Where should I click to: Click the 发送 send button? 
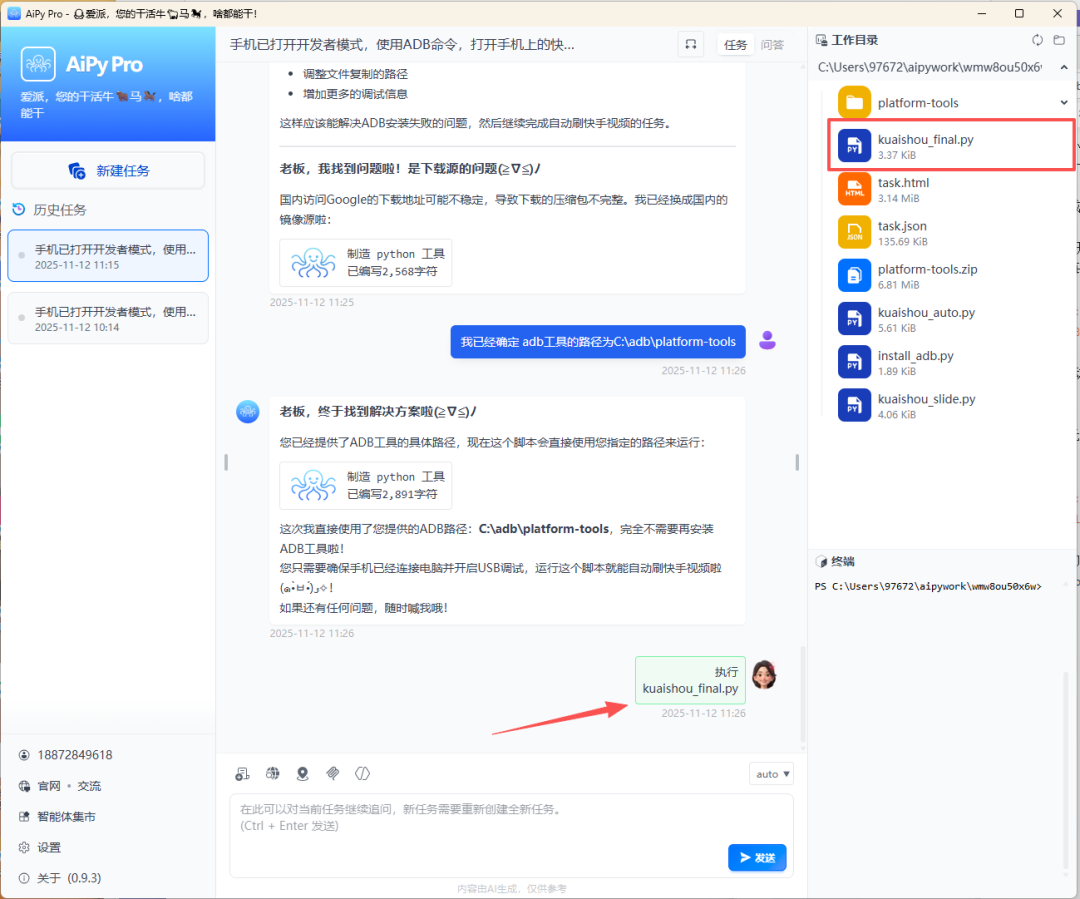(757, 858)
